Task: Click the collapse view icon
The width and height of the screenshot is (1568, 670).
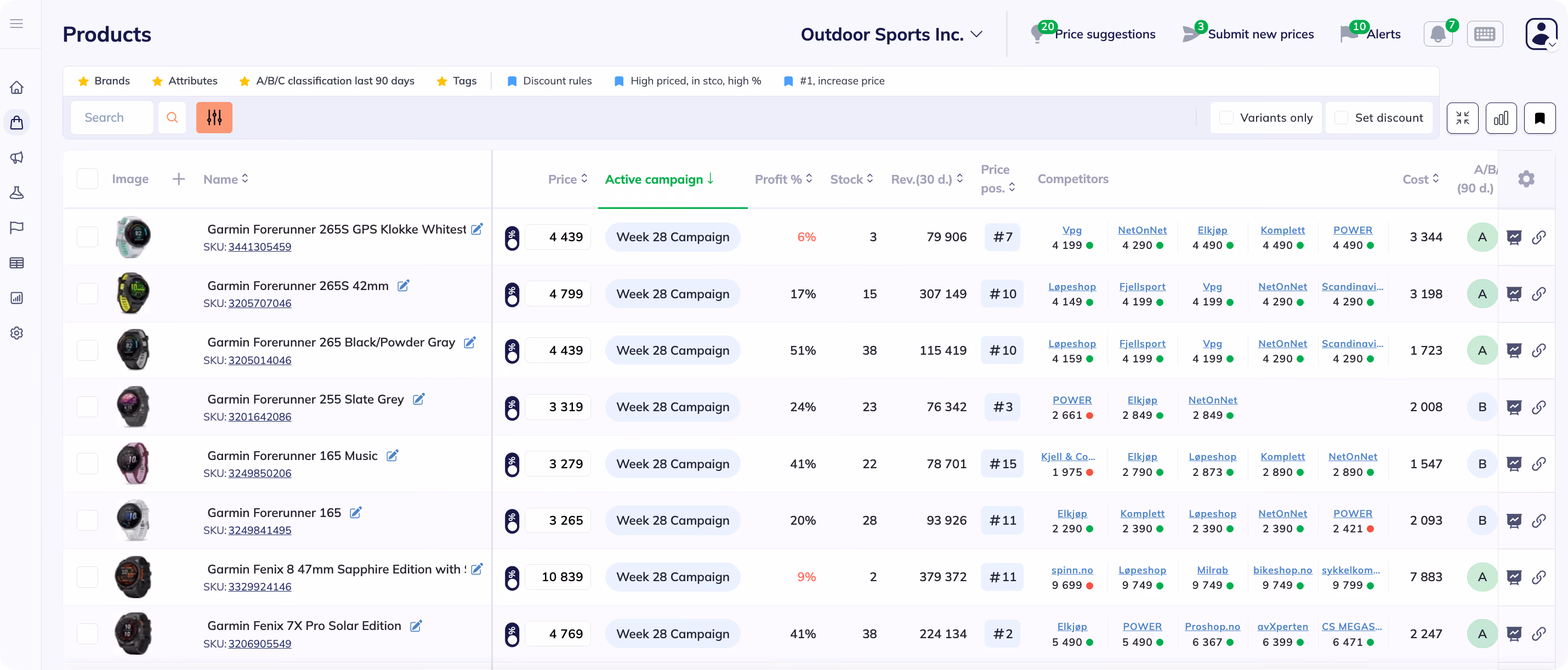Action: (x=1462, y=118)
